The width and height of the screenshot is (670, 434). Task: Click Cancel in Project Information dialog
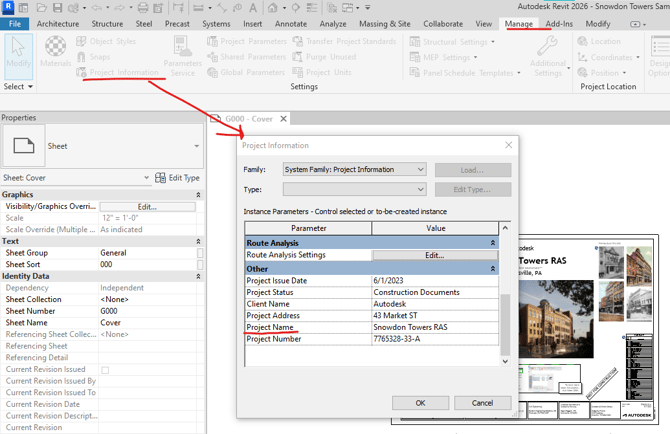[x=482, y=403]
